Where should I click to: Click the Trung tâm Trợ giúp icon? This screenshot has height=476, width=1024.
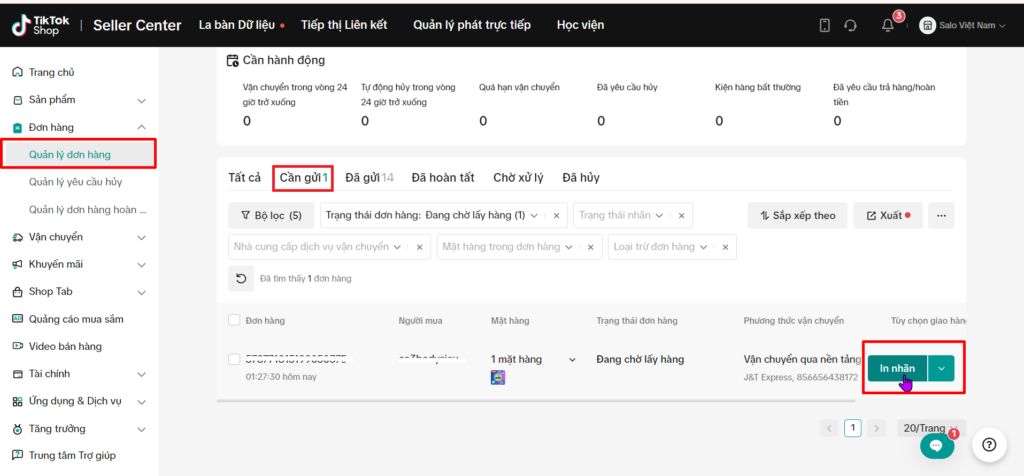(x=18, y=456)
